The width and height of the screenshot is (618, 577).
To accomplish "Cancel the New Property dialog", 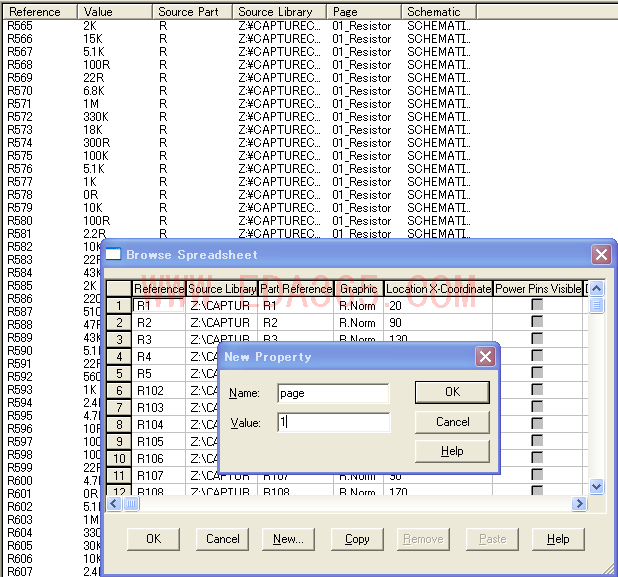I will [x=452, y=422].
